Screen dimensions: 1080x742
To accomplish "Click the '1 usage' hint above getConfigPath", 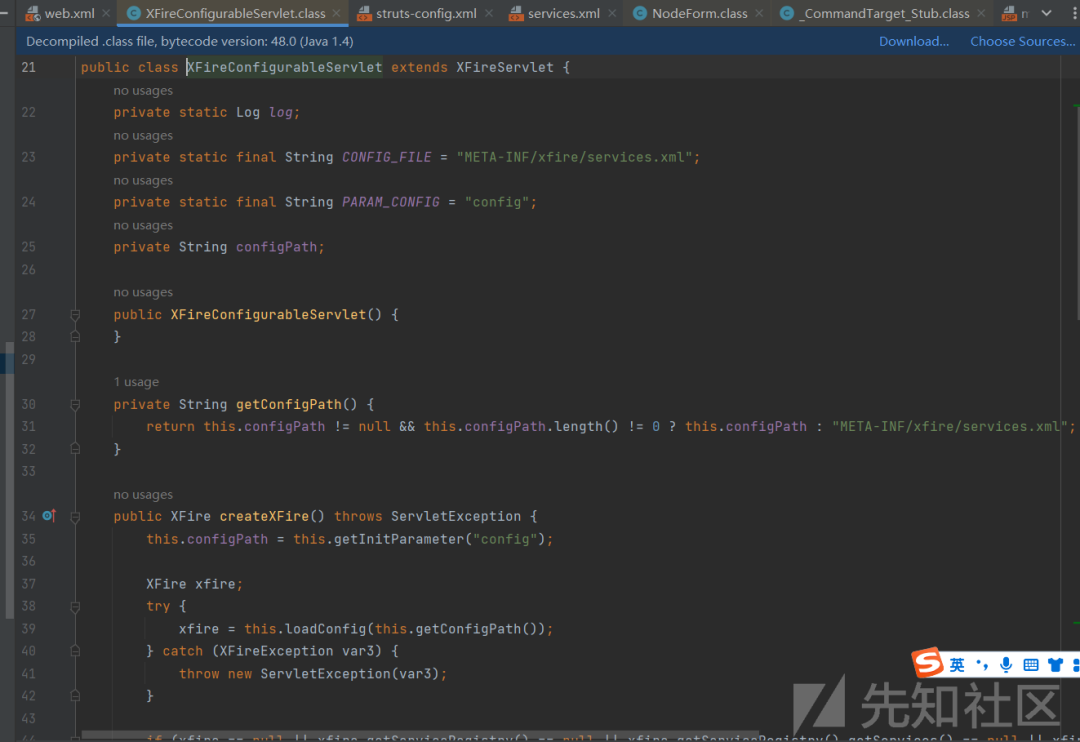I will pyautogui.click(x=136, y=382).
